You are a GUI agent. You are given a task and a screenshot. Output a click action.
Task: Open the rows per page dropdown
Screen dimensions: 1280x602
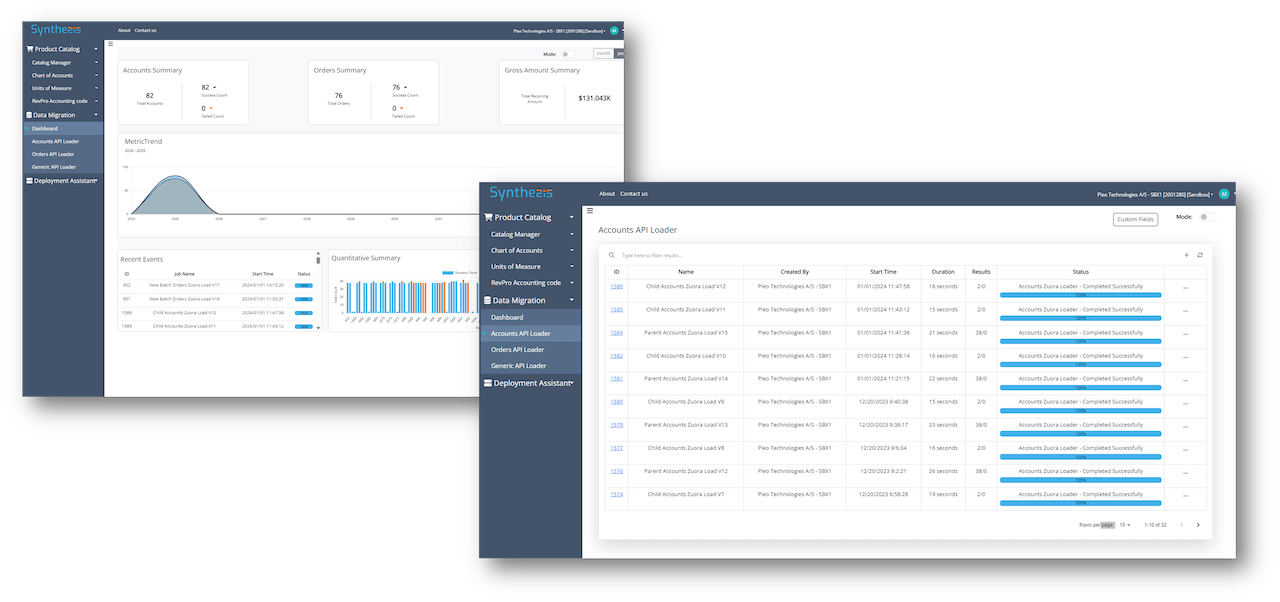(1125, 525)
